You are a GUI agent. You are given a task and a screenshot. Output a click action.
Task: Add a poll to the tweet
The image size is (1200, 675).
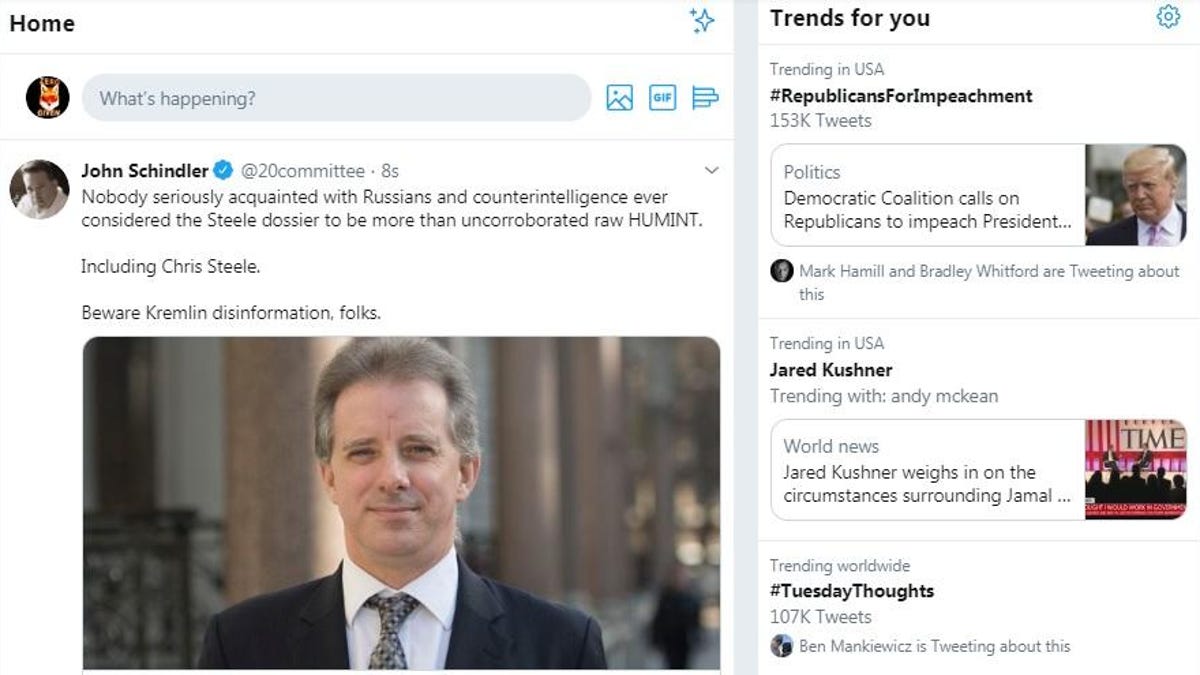point(705,97)
